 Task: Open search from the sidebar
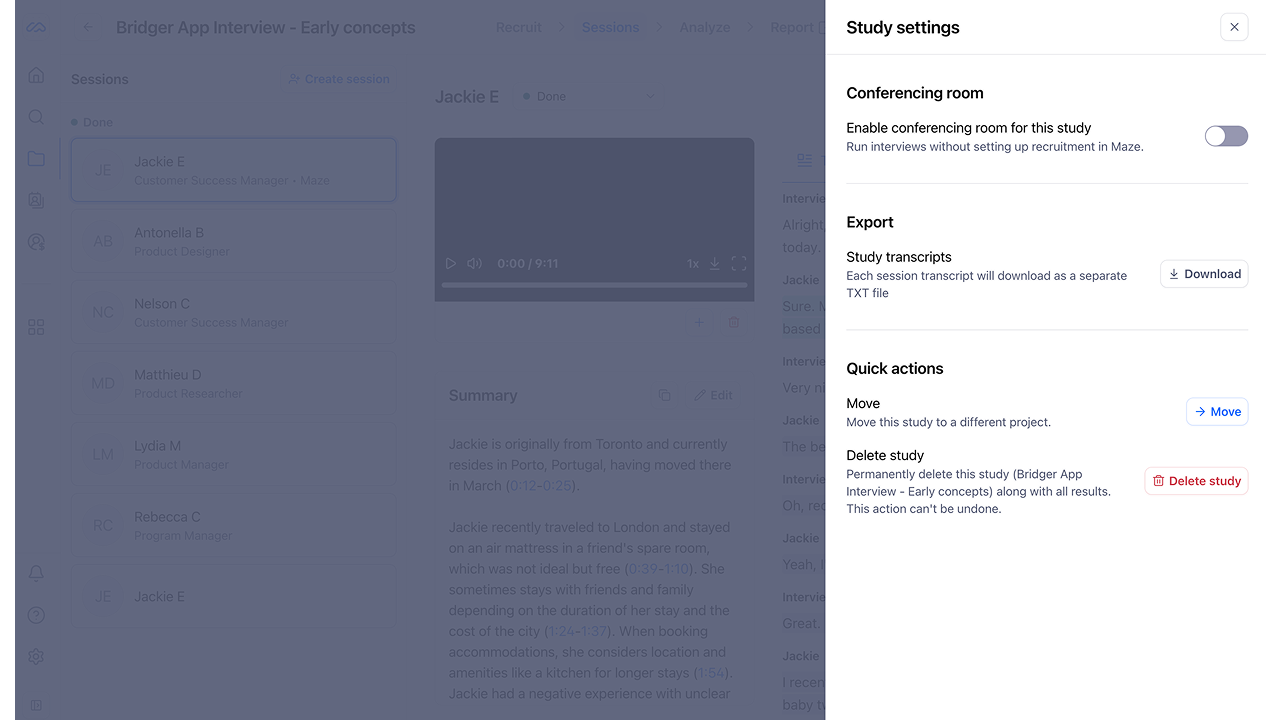36,117
